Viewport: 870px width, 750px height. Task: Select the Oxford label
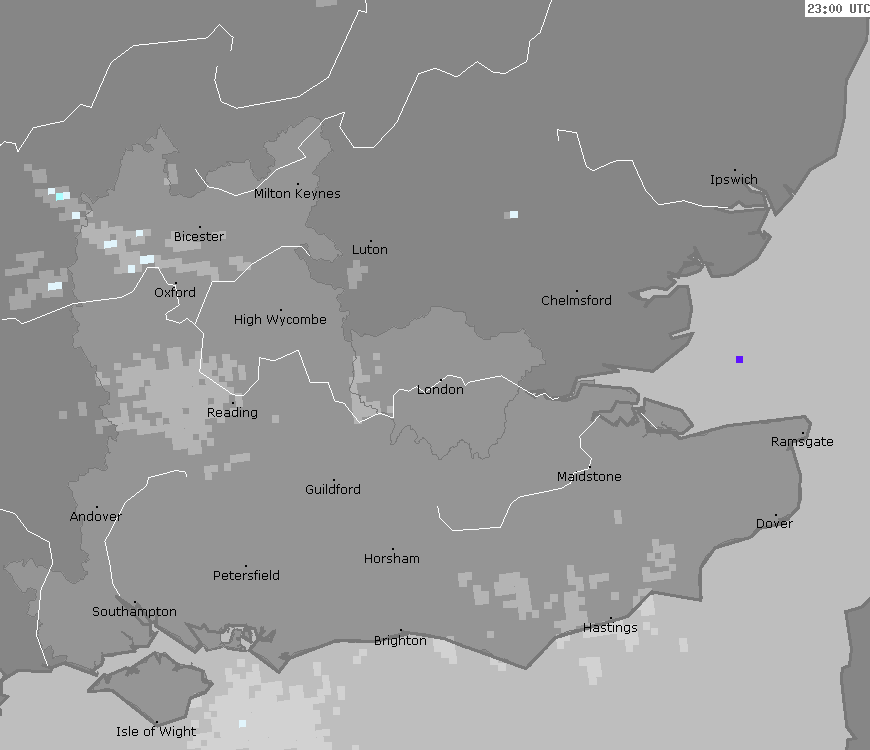point(175,292)
